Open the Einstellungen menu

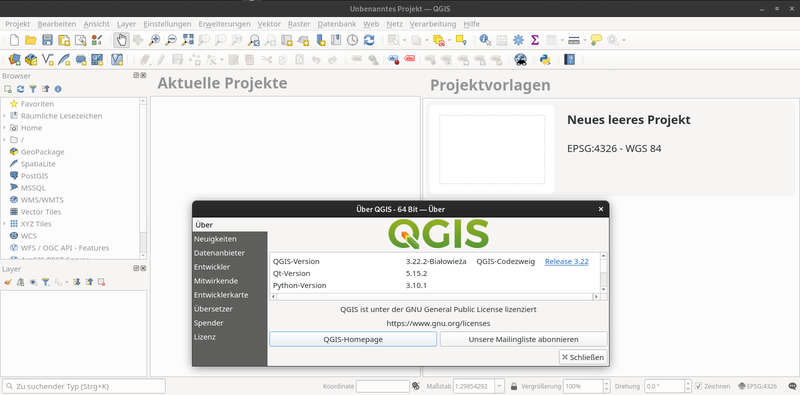point(167,24)
